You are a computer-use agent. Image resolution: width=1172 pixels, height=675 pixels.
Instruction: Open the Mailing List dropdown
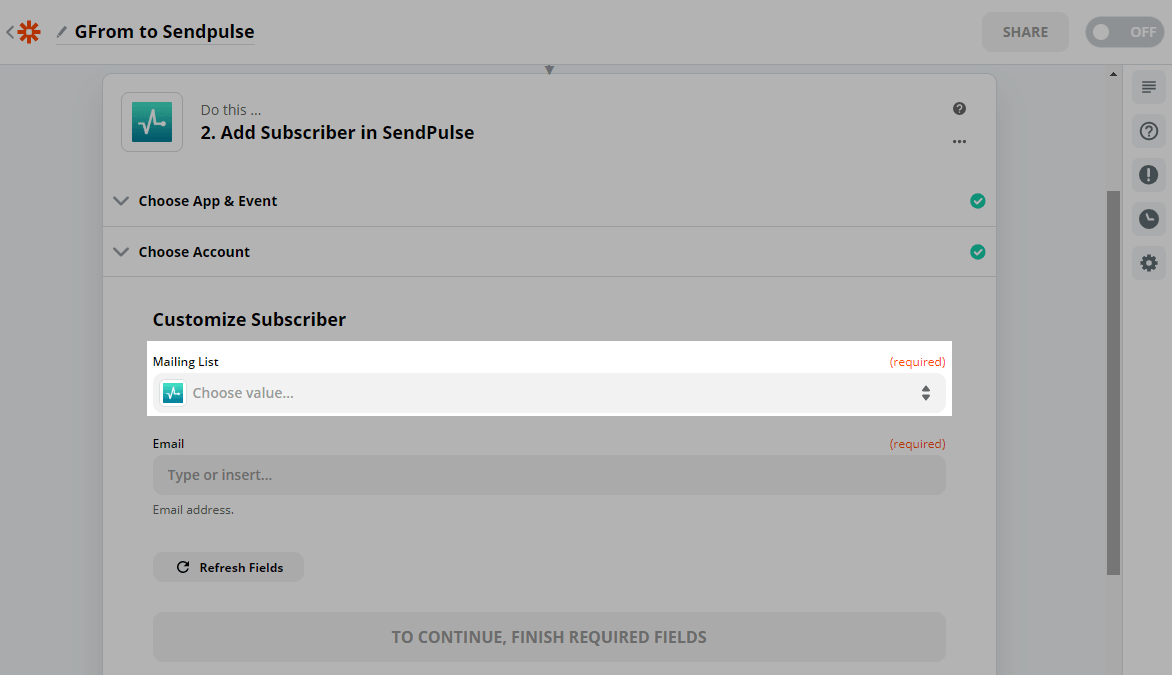pos(549,393)
